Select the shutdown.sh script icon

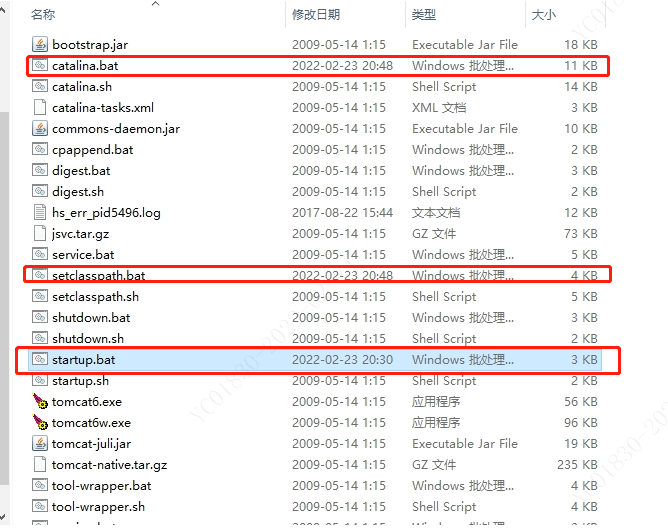(40, 338)
